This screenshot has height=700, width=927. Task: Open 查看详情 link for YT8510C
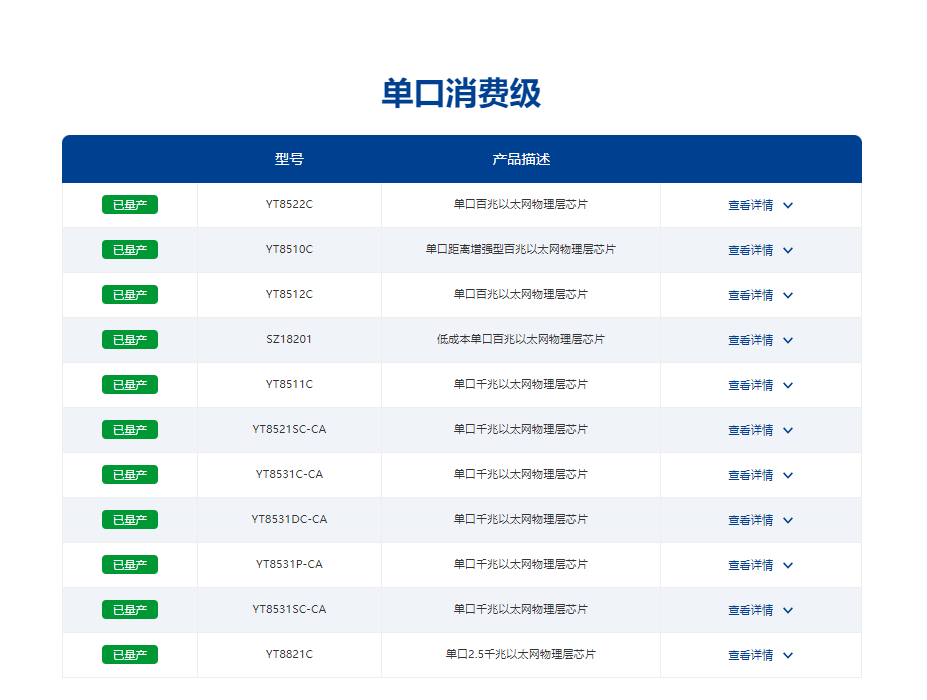[750, 250]
